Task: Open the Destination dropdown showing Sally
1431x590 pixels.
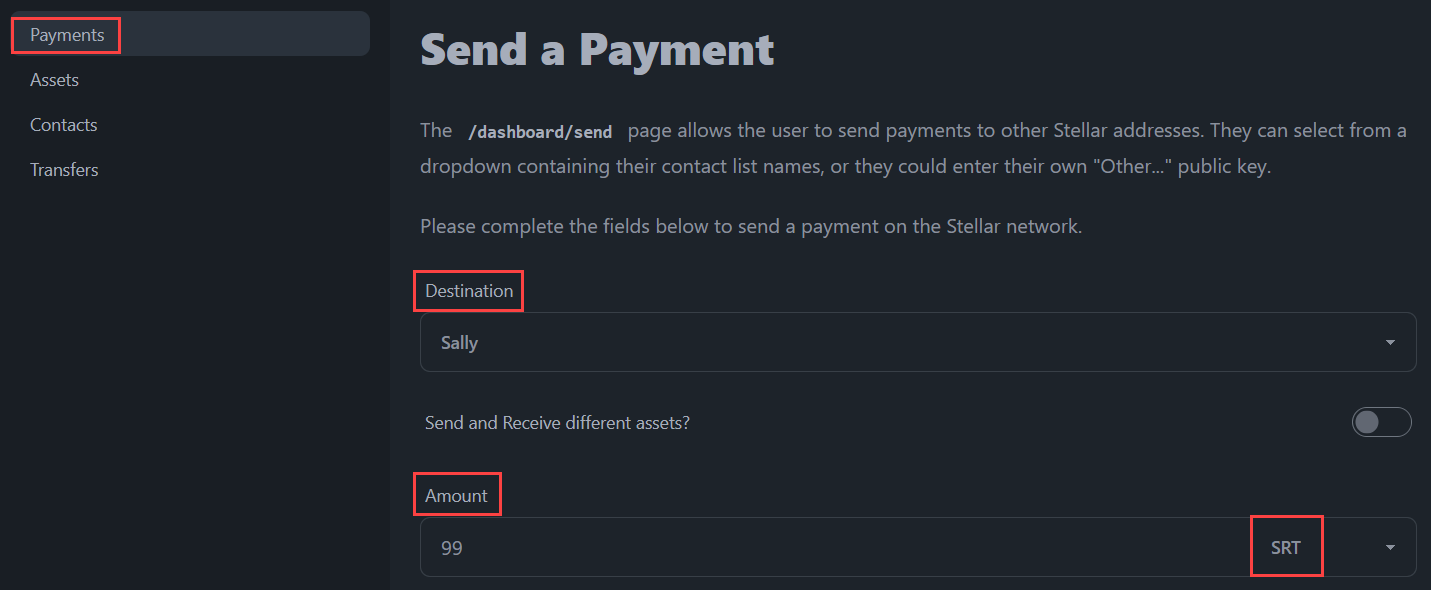Action: [917, 342]
